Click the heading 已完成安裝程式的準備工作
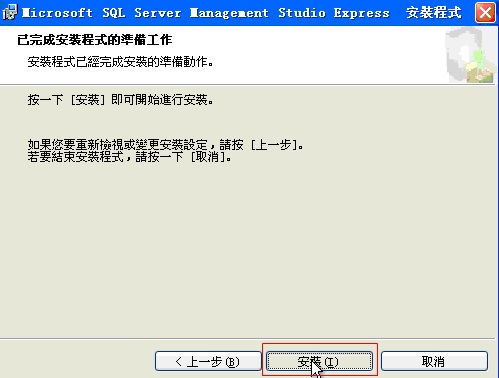The image size is (499, 378). 95,40
